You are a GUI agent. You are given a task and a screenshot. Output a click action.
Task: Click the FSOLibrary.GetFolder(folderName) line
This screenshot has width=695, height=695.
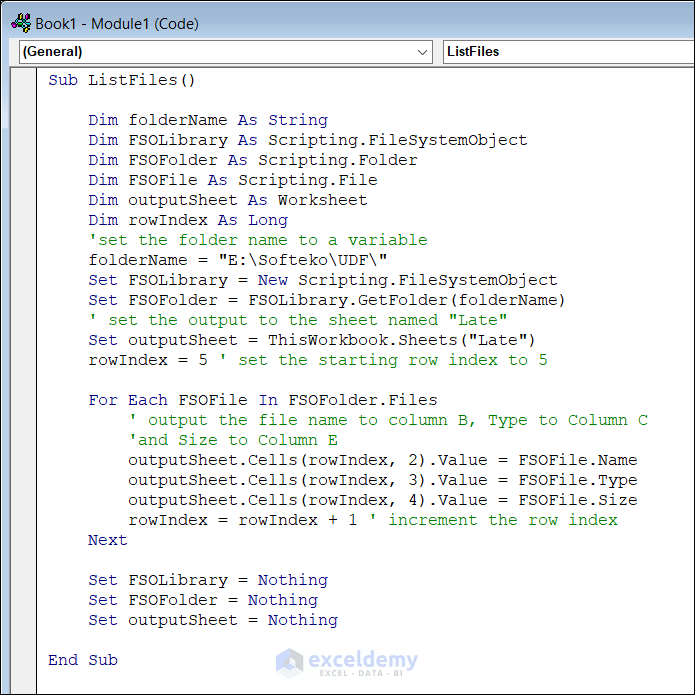(x=327, y=300)
